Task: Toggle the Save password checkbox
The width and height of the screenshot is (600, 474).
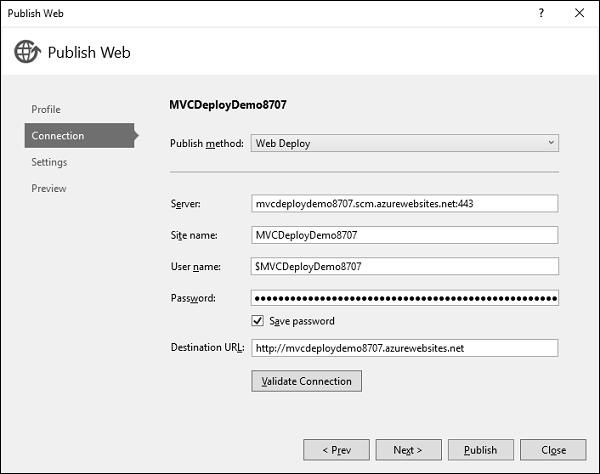Action: (258, 321)
